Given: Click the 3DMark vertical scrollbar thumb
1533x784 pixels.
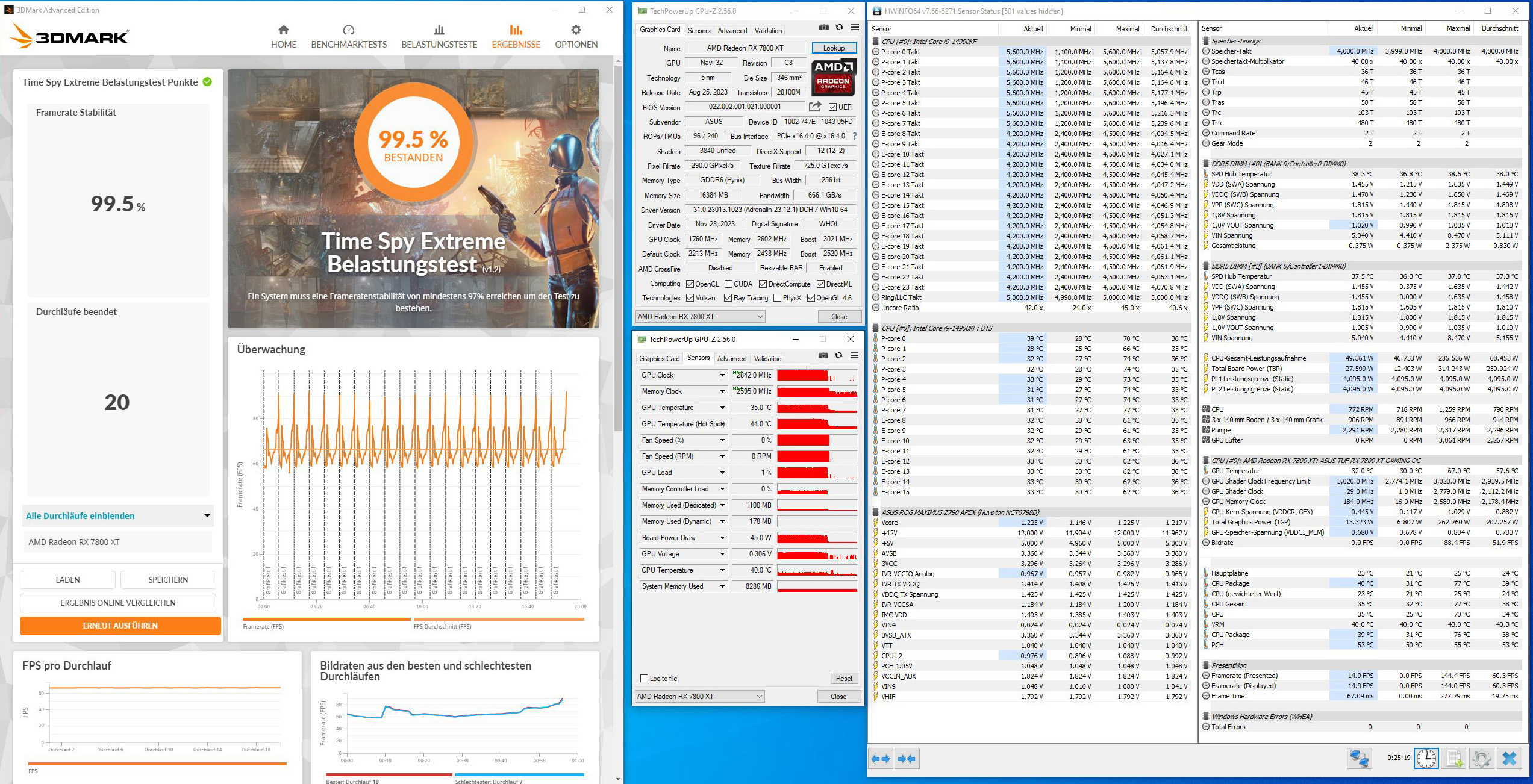Looking at the screenshot, I should 617,247.
